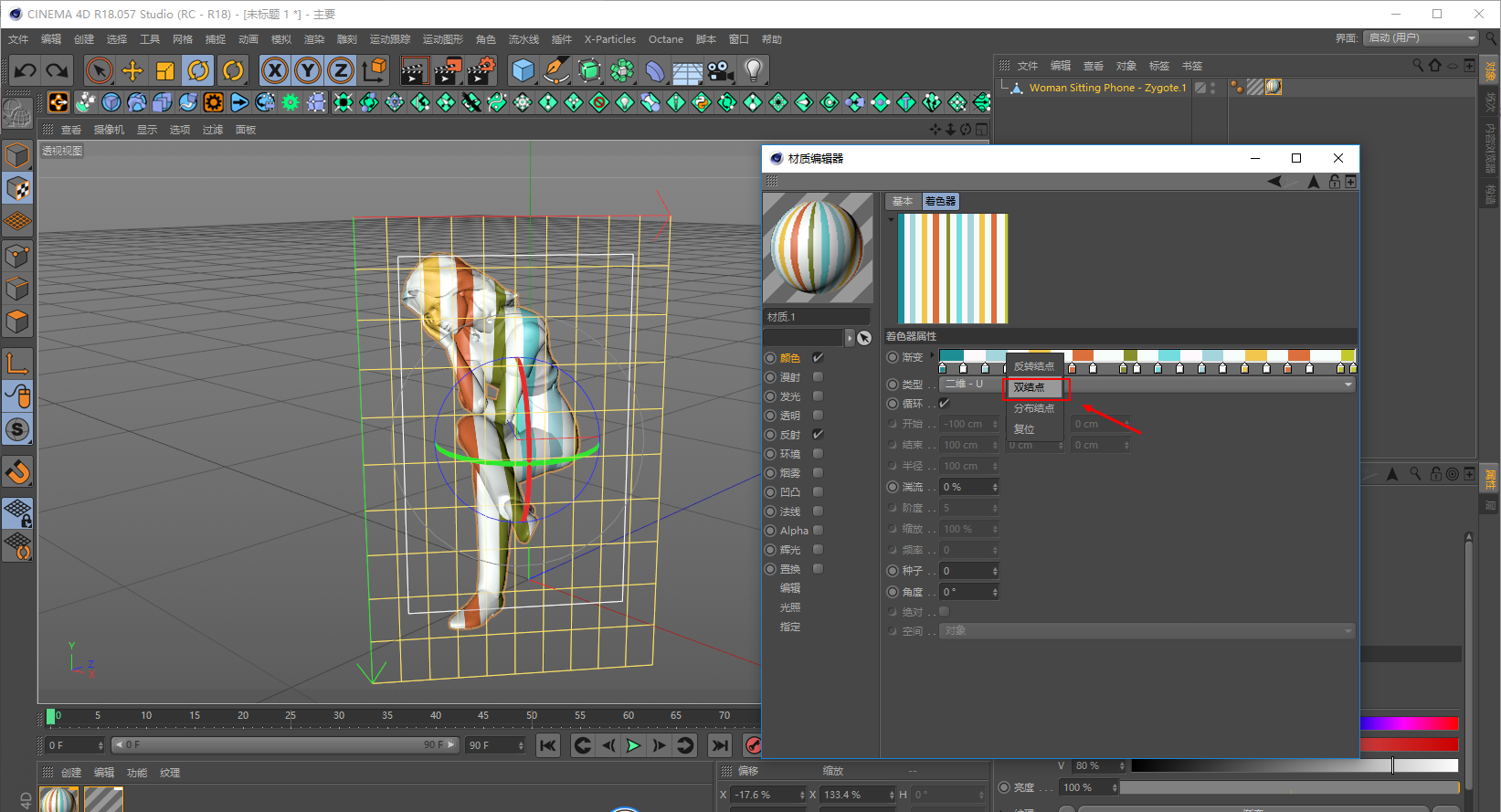
Task: Open the 编辑 channel settings link
Action: point(790,588)
